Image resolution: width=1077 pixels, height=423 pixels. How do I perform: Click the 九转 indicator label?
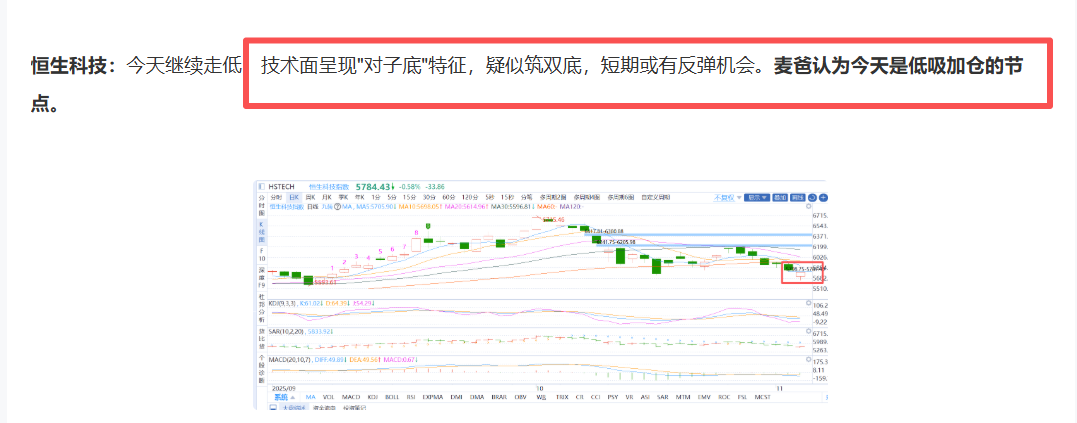pyautogui.click(x=328, y=207)
